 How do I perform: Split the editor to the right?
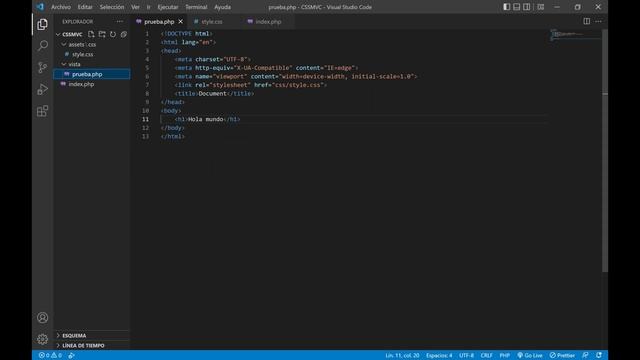point(587,21)
